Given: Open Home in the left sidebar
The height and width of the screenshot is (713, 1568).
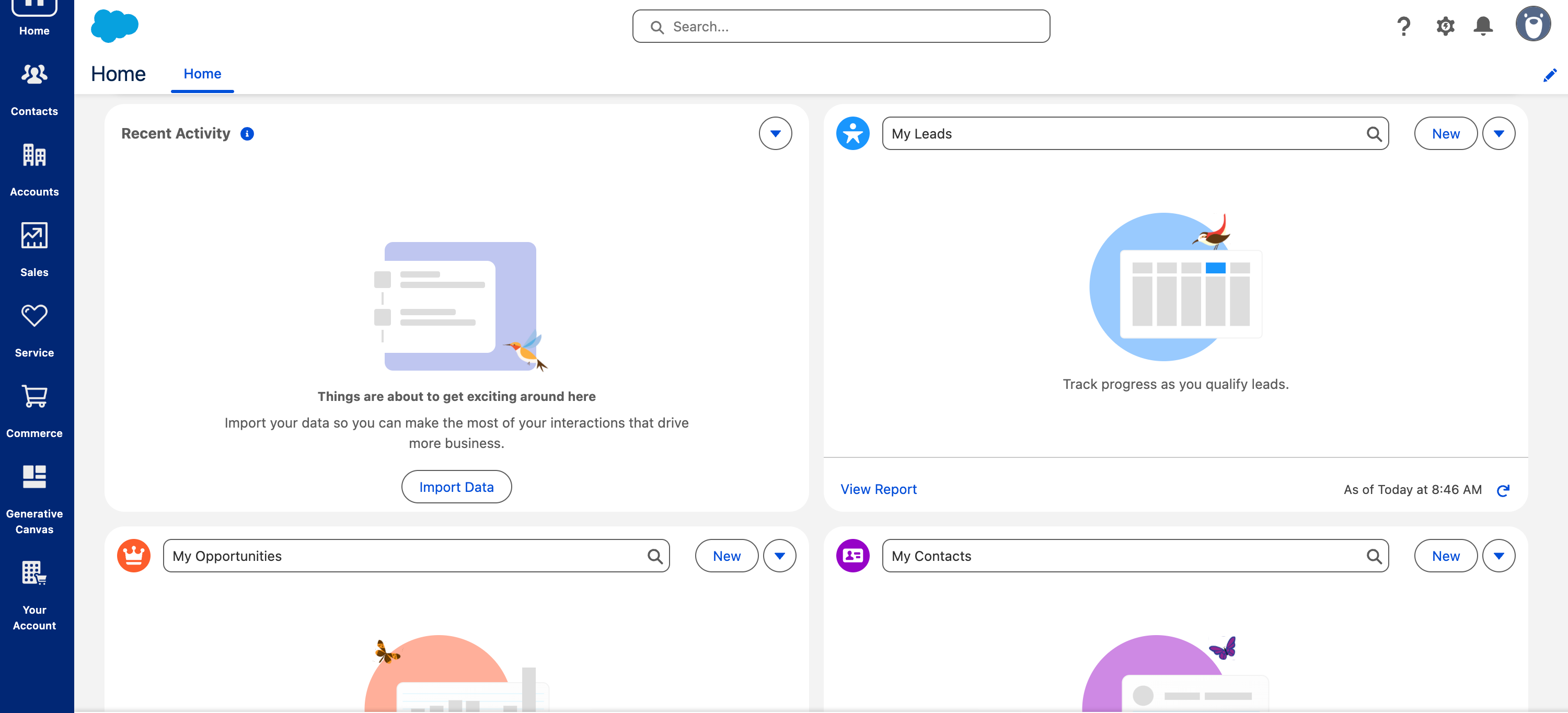Looking at the screenshot, I should click(34, 19).
